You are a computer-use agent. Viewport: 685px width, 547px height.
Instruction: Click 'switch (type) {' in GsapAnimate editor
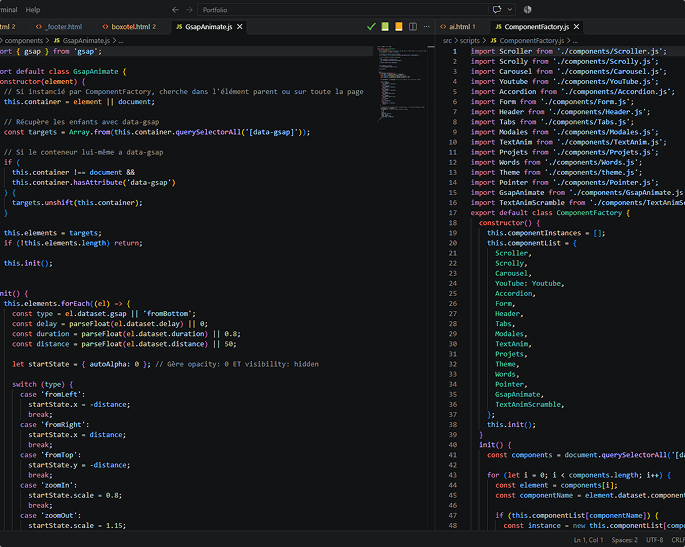tap(42, 384)
